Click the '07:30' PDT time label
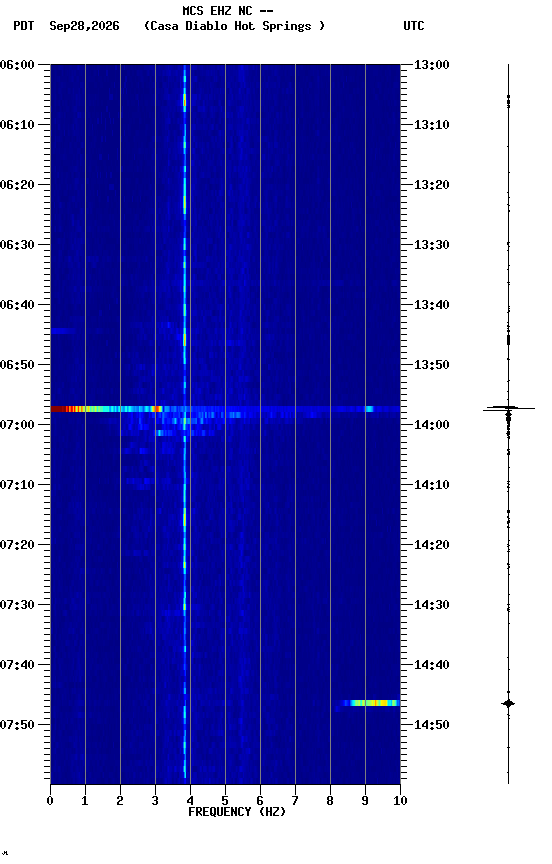 coord(17,605)
